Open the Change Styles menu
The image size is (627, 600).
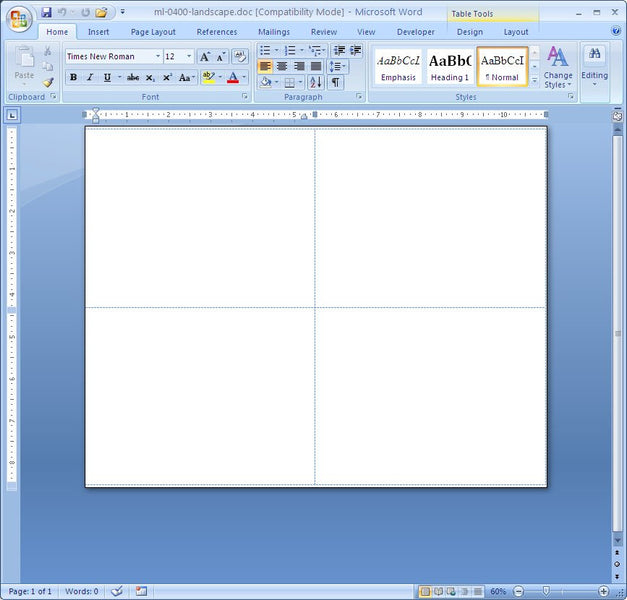coord(557,66)
